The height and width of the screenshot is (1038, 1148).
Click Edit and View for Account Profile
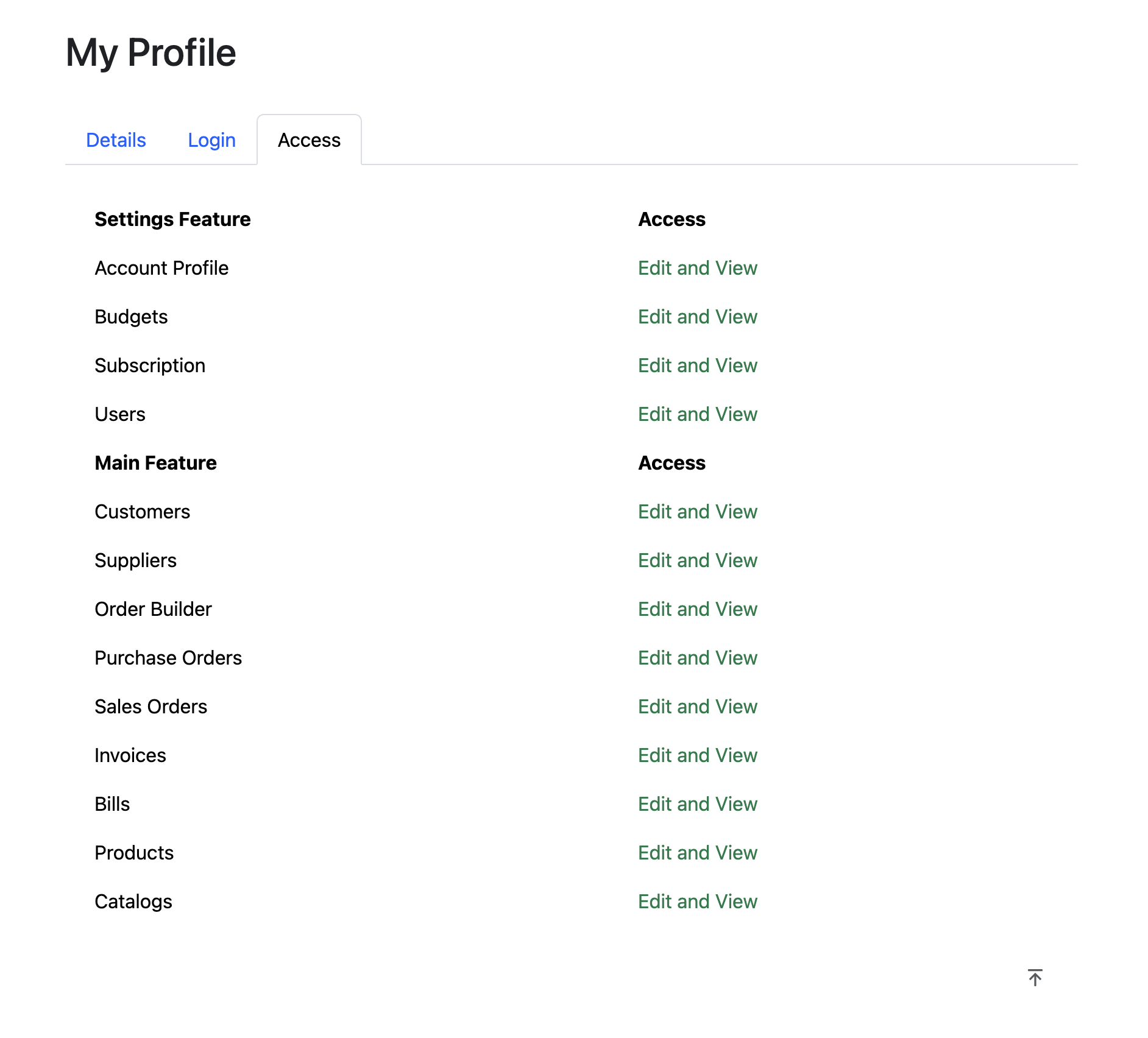point(697,268)
